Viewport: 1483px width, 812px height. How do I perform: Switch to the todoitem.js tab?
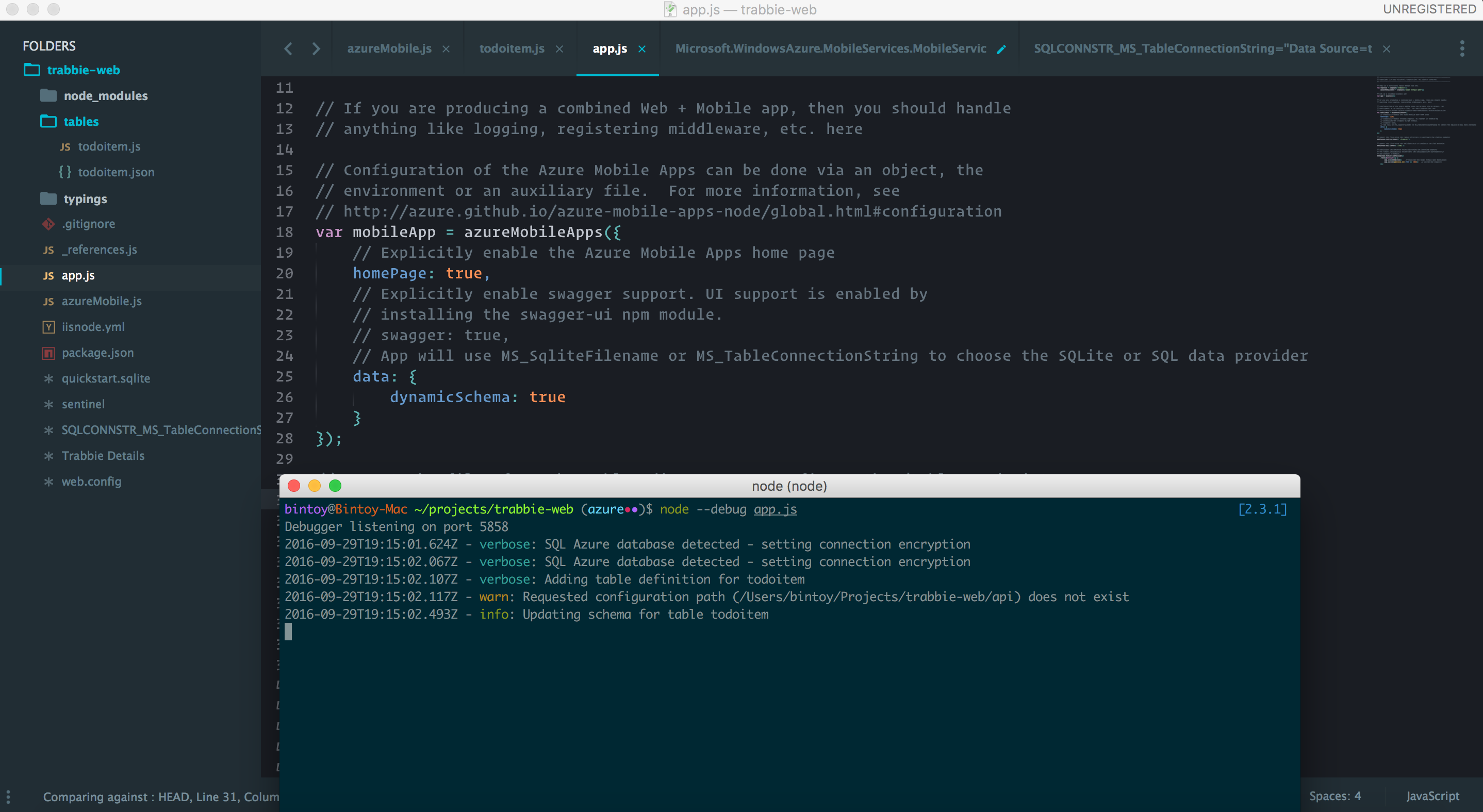[x=511, y=49]
